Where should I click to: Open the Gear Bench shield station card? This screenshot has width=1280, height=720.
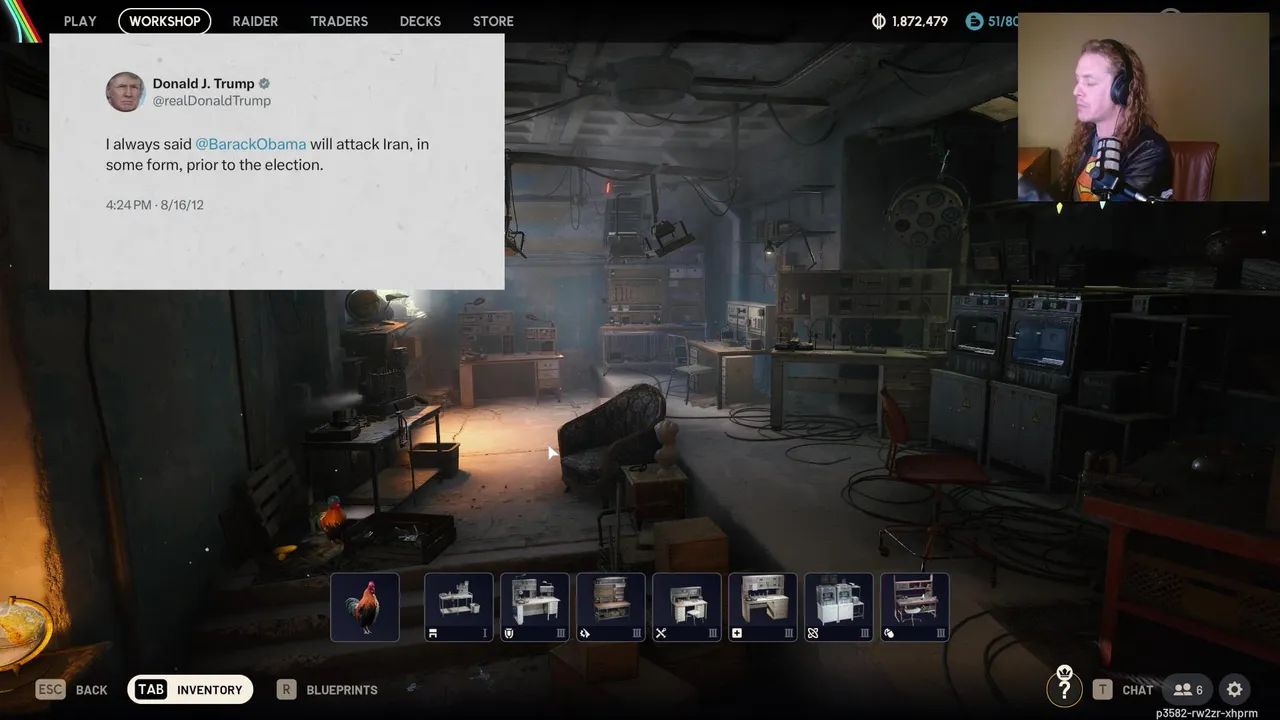coord(535,607)
